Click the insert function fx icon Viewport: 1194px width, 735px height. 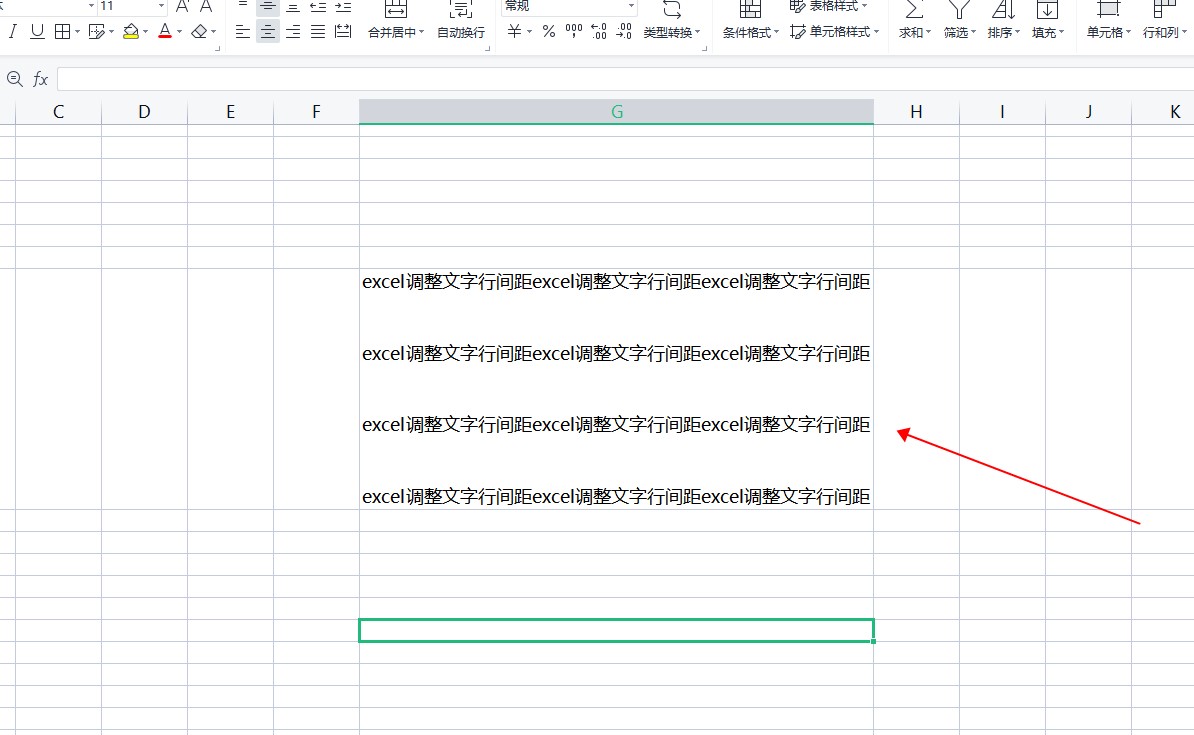(41, 79)
